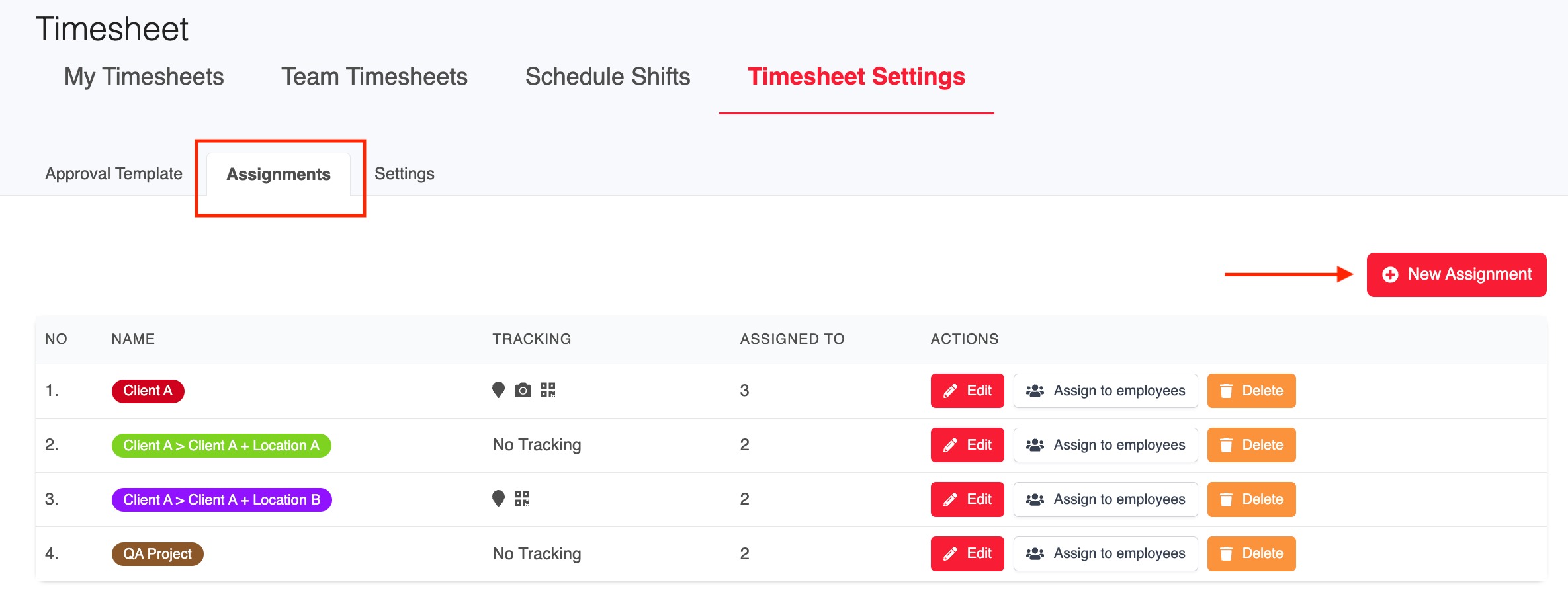Switch to the My Timesheets tab
The width and height of the screenshot is (1568, 607).
(x=144, y=77)
